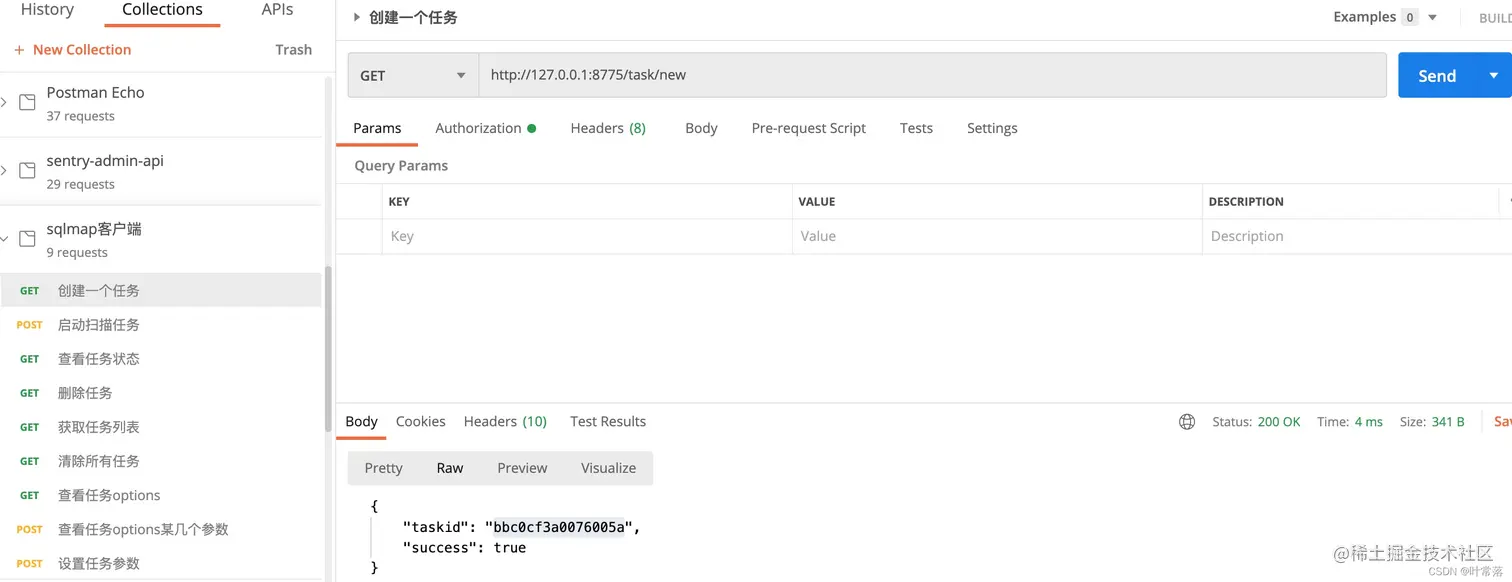Open the 获取任务列表 request
This screenshot has height=582, width=1512.
(160, 427)
